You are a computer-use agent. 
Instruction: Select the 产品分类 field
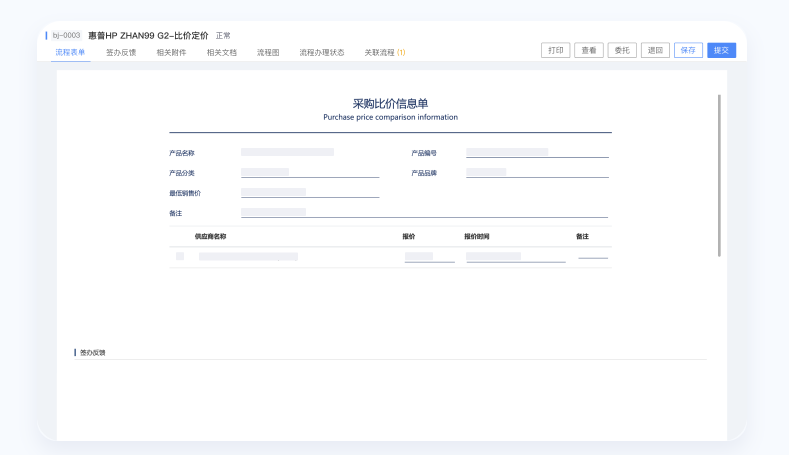pos(310,173)
